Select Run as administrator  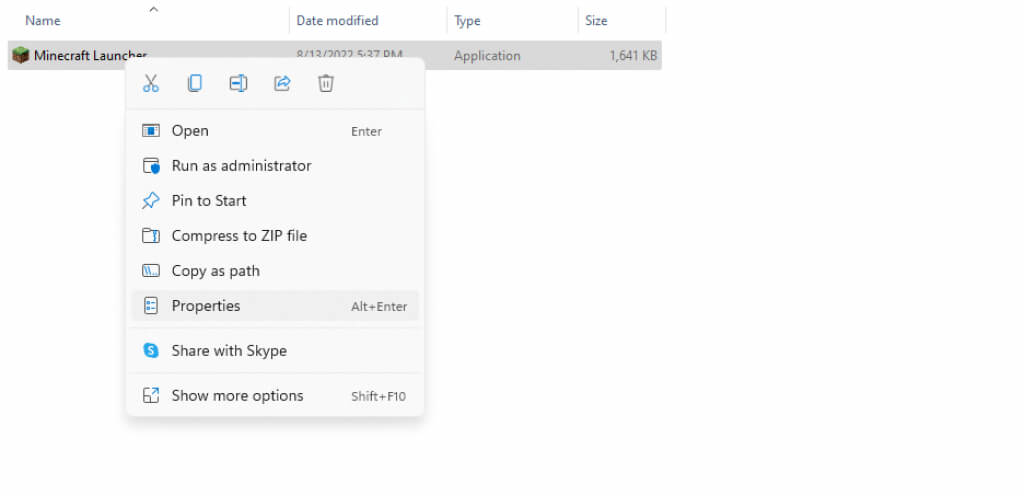pyautogui.click(x=241, y=166)
